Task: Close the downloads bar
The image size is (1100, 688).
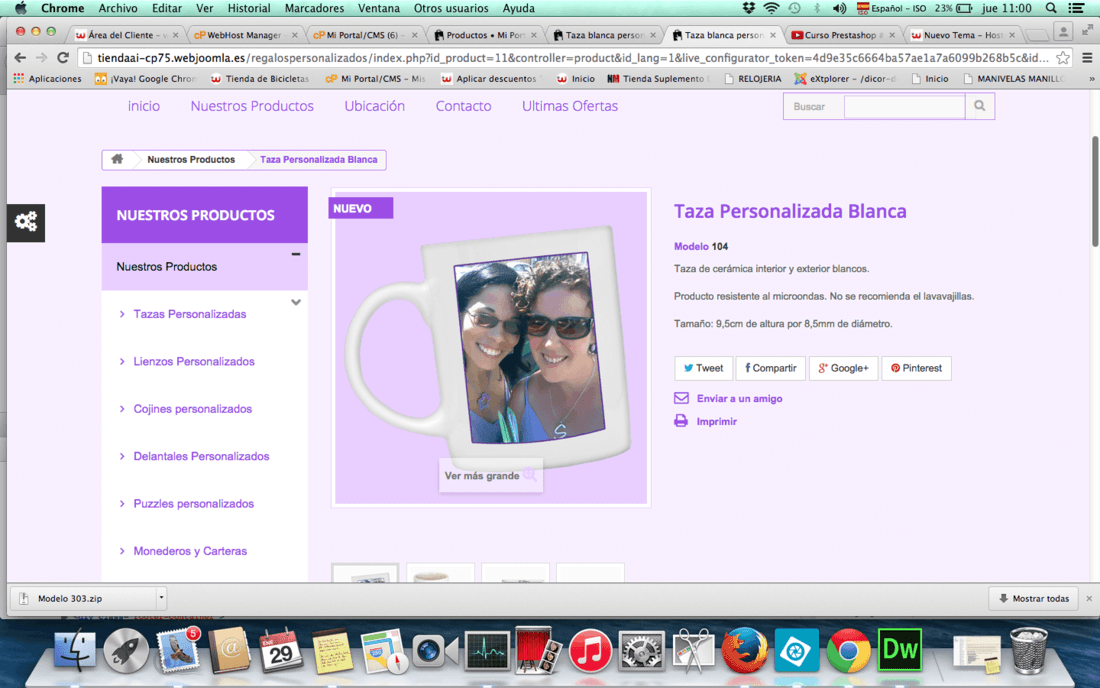Action: [x=1089, y=598]
